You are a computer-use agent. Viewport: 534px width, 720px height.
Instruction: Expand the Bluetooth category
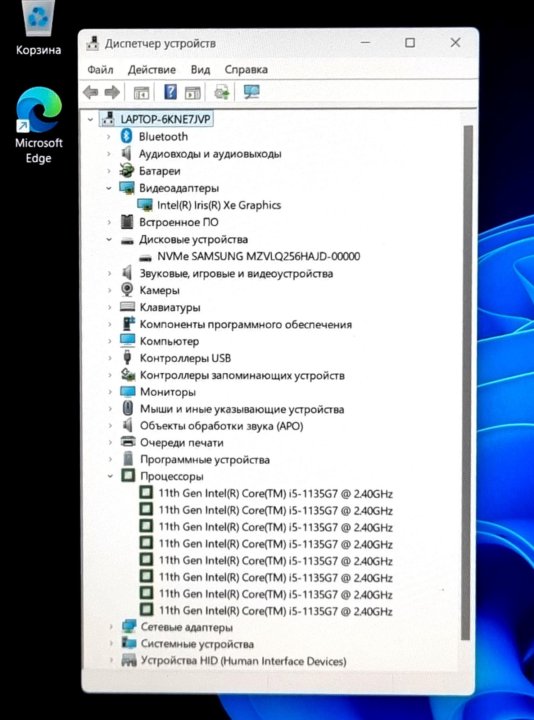[109, 136]
